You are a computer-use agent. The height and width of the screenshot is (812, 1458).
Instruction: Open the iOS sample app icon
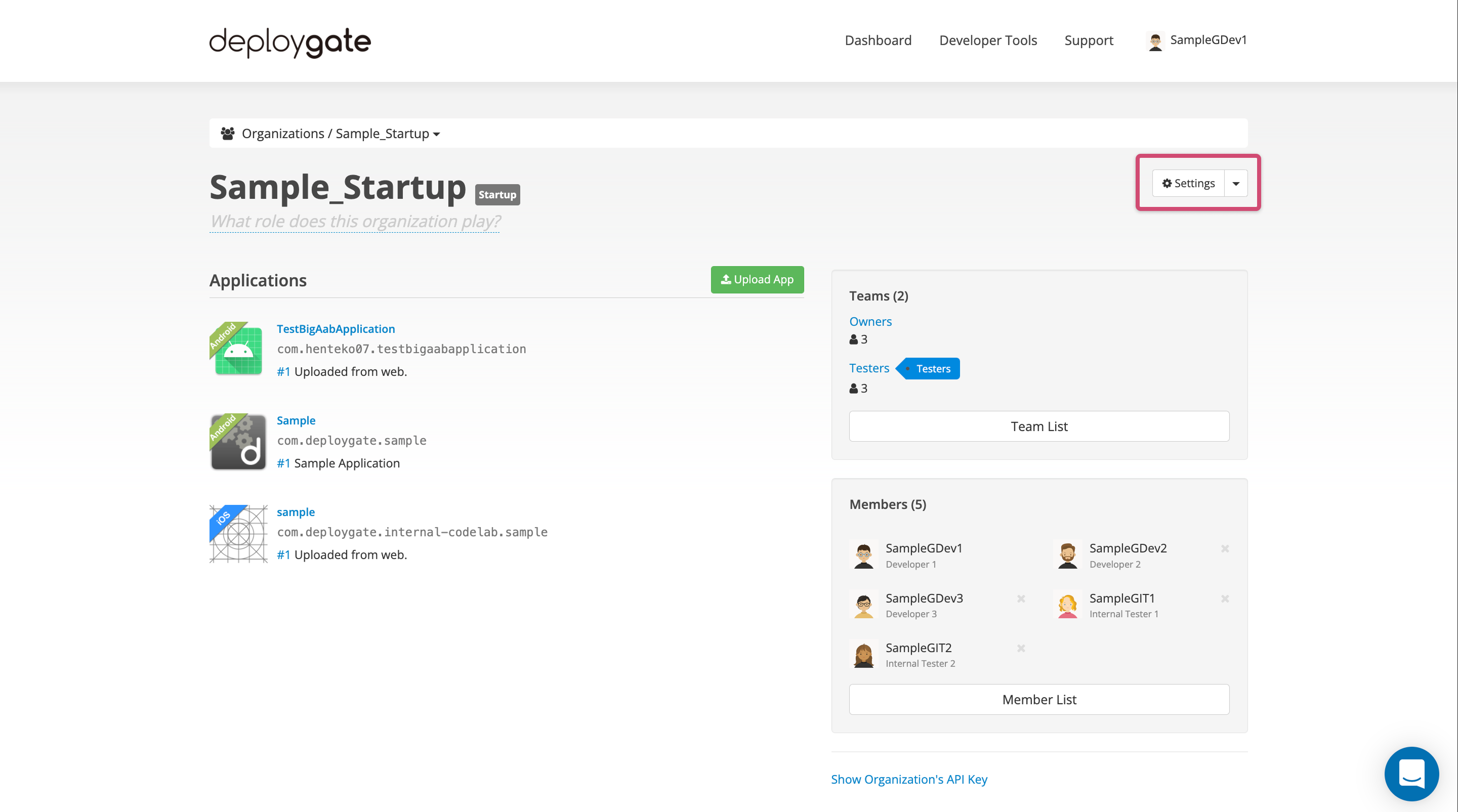[x=238, y=533]
